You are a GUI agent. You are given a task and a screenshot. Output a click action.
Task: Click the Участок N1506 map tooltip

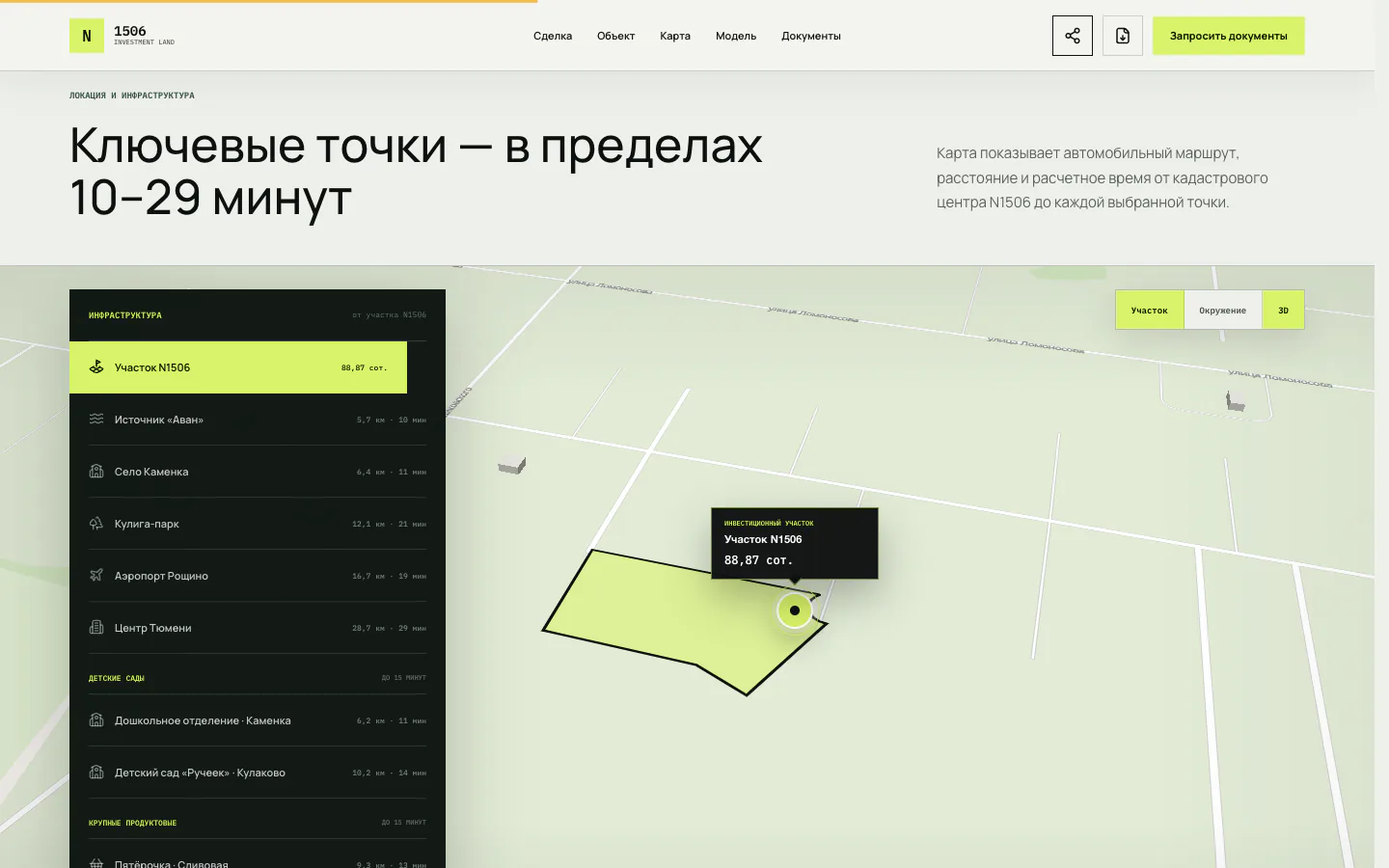click(795, 543)
